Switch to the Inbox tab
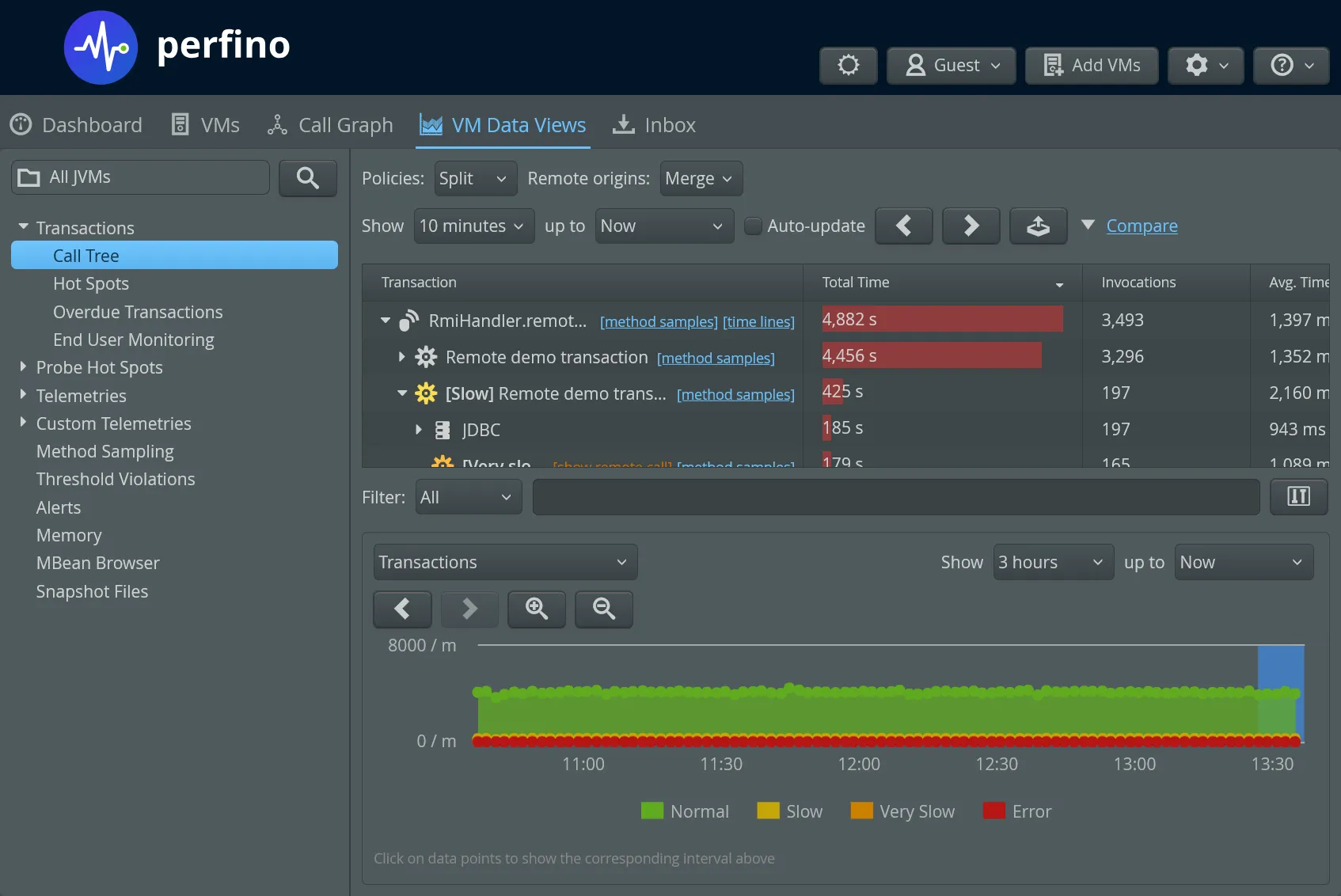This screenshot has height=896, width=1341. click(653, 124)
